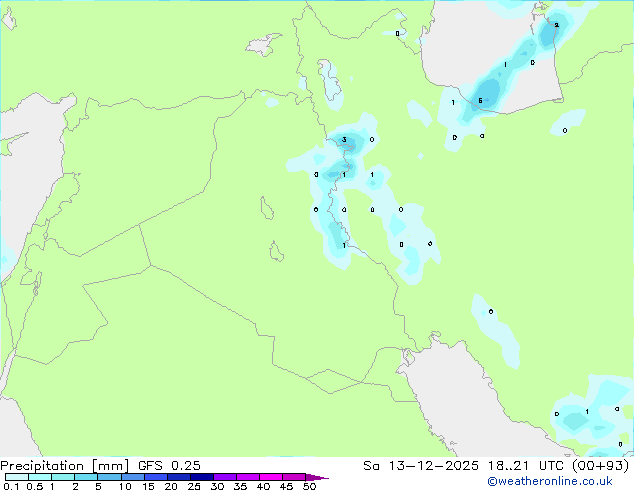
Task: Select the 30–35 mm purple legend box
Action: pos(225,477)
